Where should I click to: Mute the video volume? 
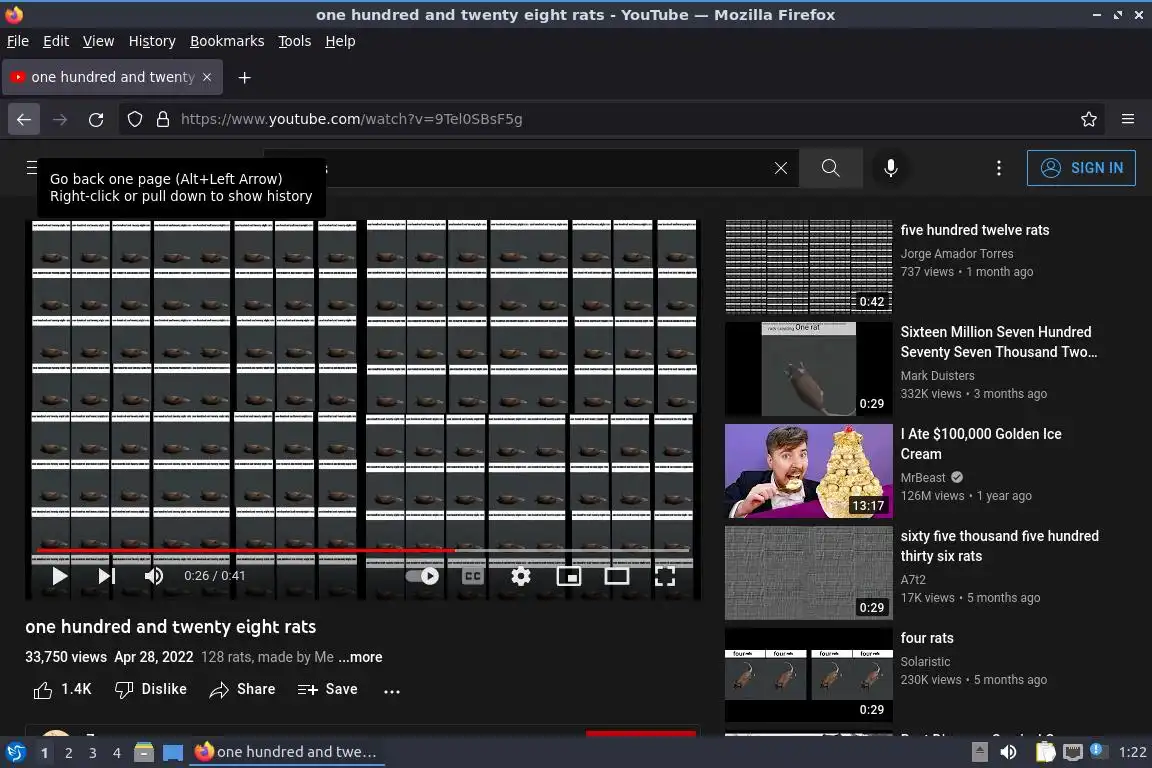(x=154, y=576)
